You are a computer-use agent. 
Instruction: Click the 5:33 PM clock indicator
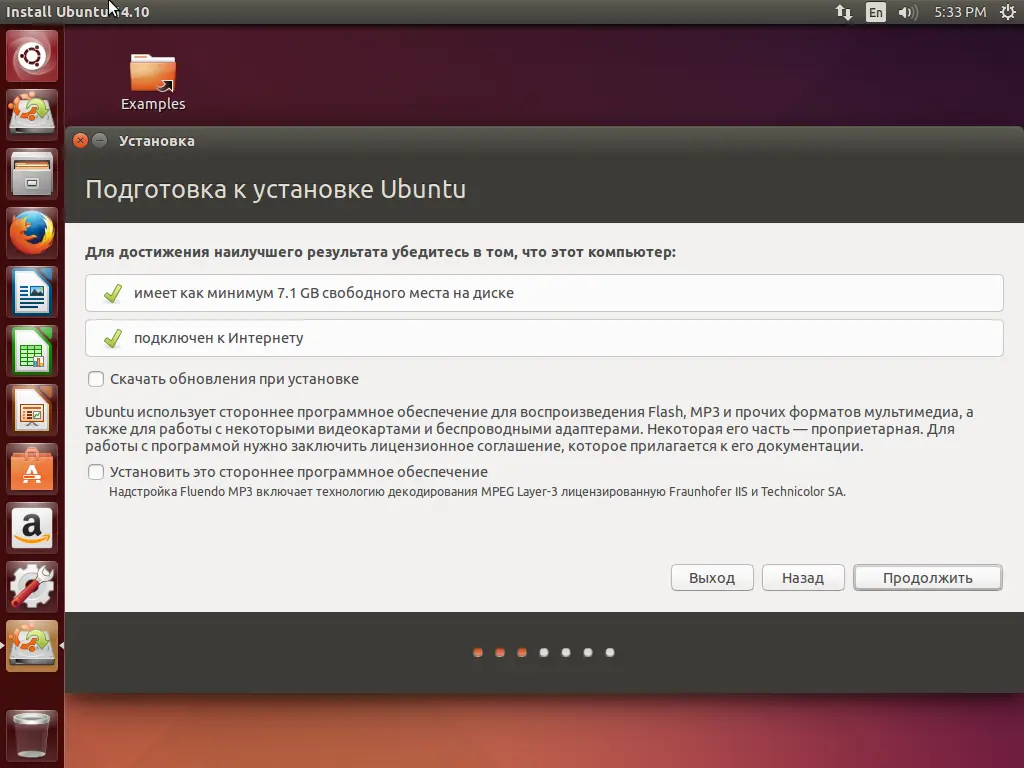point(960,12)
